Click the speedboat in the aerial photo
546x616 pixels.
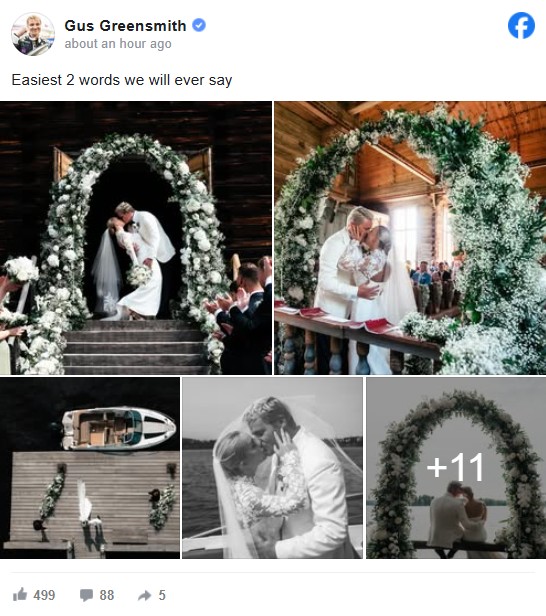118,428
